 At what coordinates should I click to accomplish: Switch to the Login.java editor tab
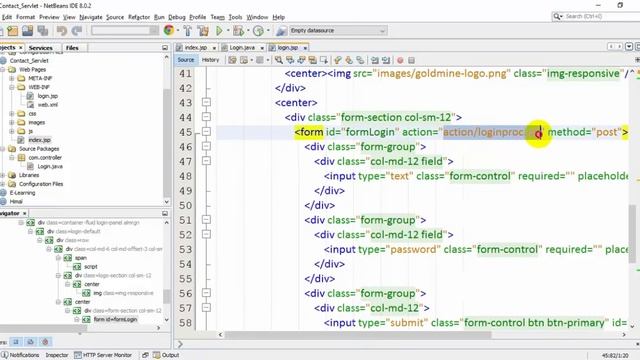click(x=242, y=48)
